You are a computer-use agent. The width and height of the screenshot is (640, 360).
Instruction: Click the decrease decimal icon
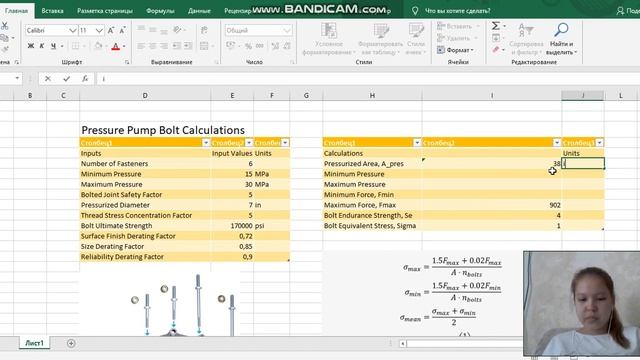click(x=287, y=46)
